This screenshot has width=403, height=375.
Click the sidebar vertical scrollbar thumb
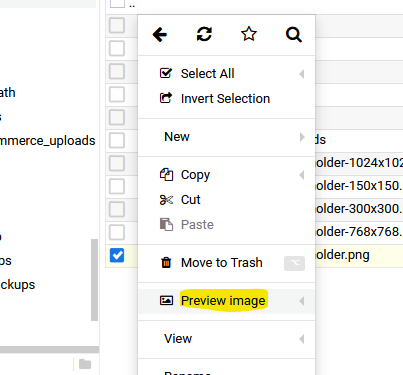point(95,280)
